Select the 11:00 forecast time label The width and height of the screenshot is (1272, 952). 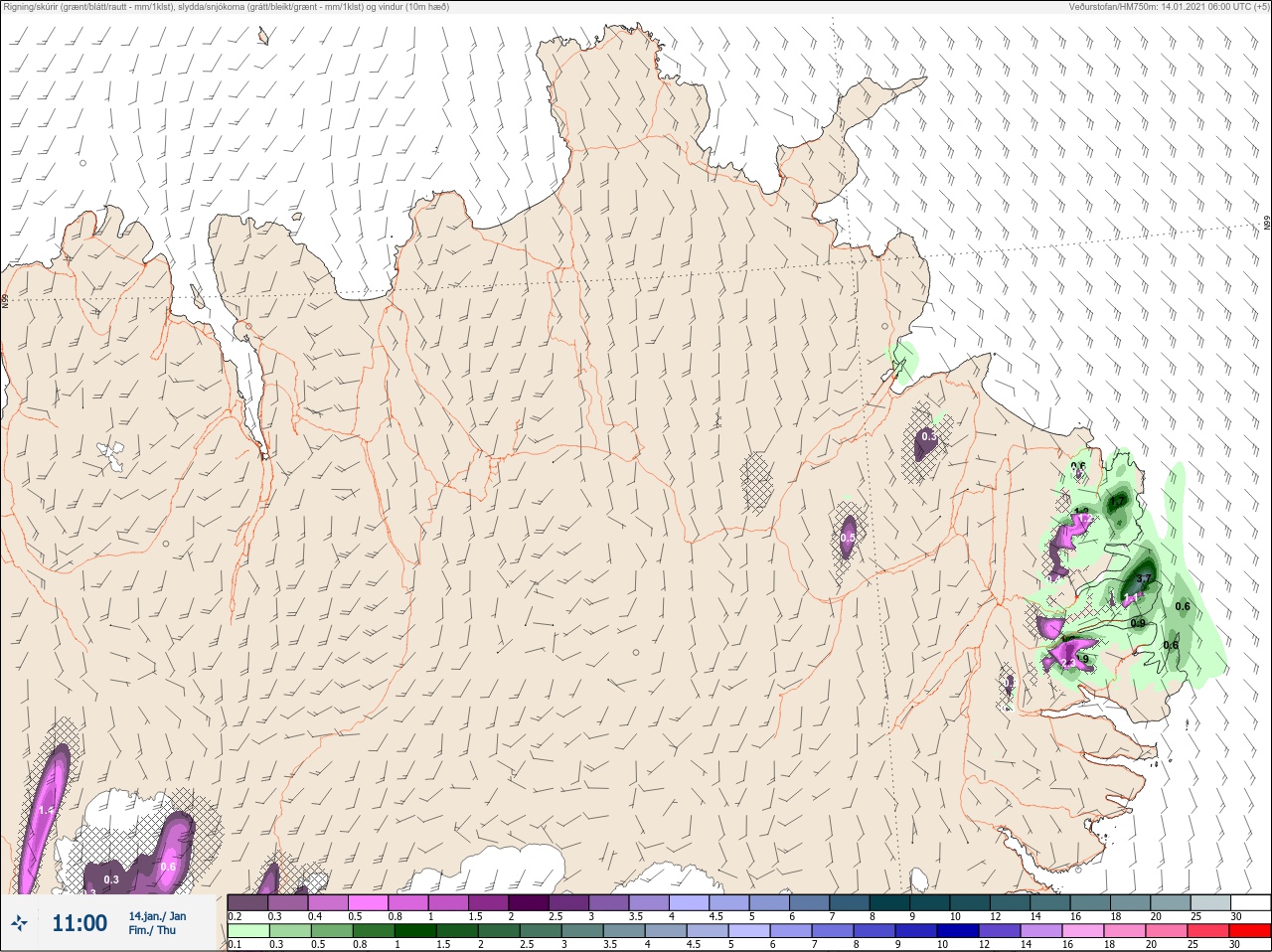pos(79,923)
